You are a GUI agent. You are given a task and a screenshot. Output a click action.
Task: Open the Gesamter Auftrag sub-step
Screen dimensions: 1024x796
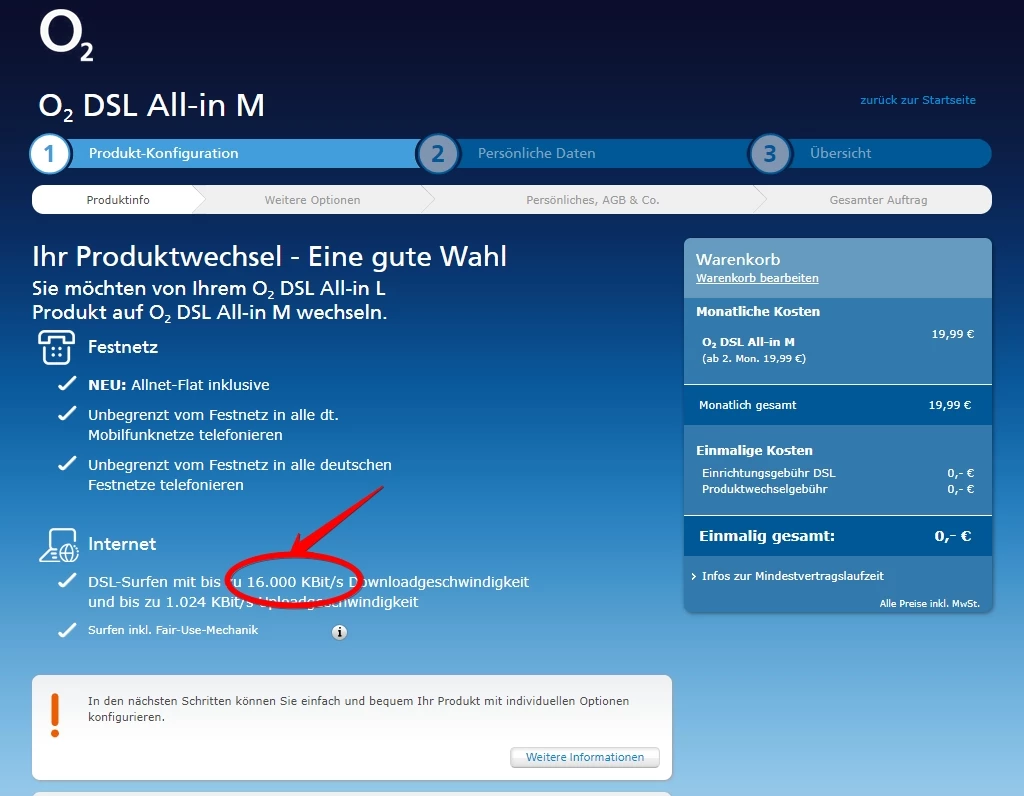pyautogui.click(x=878, y=200)
